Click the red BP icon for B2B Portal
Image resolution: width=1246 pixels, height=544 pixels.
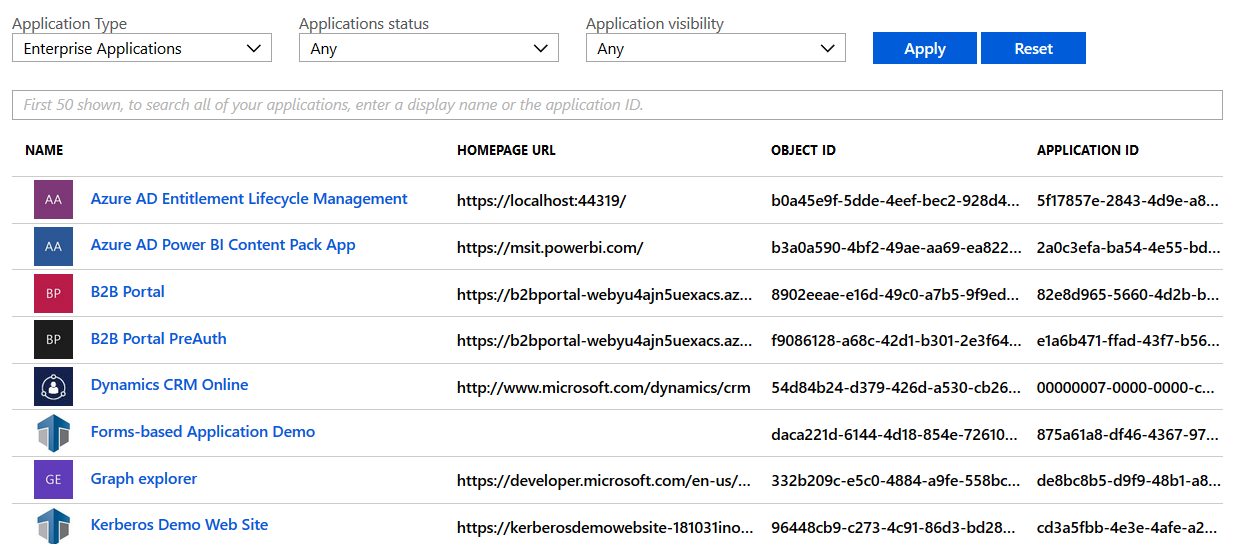(x=53, y=293)
